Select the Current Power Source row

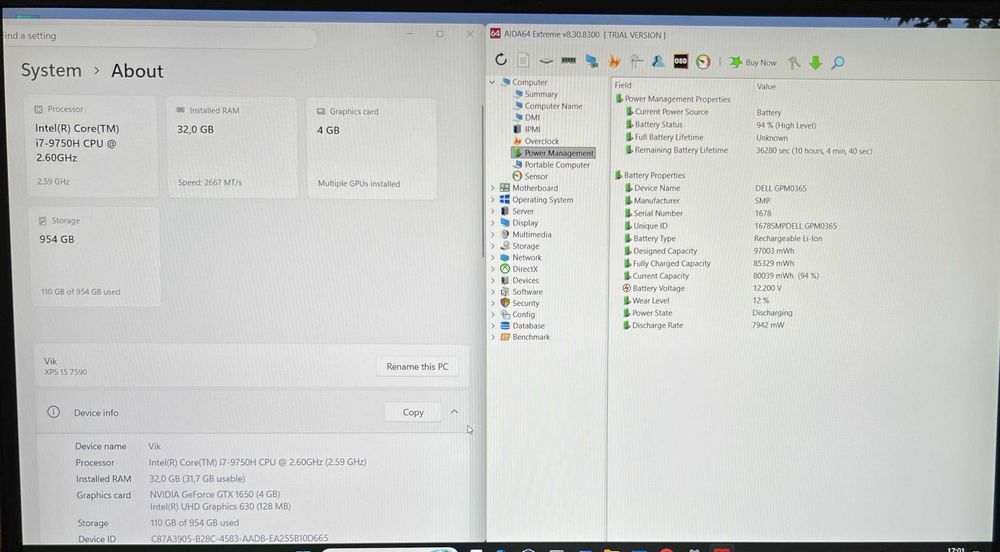click(x=703, y=112)
